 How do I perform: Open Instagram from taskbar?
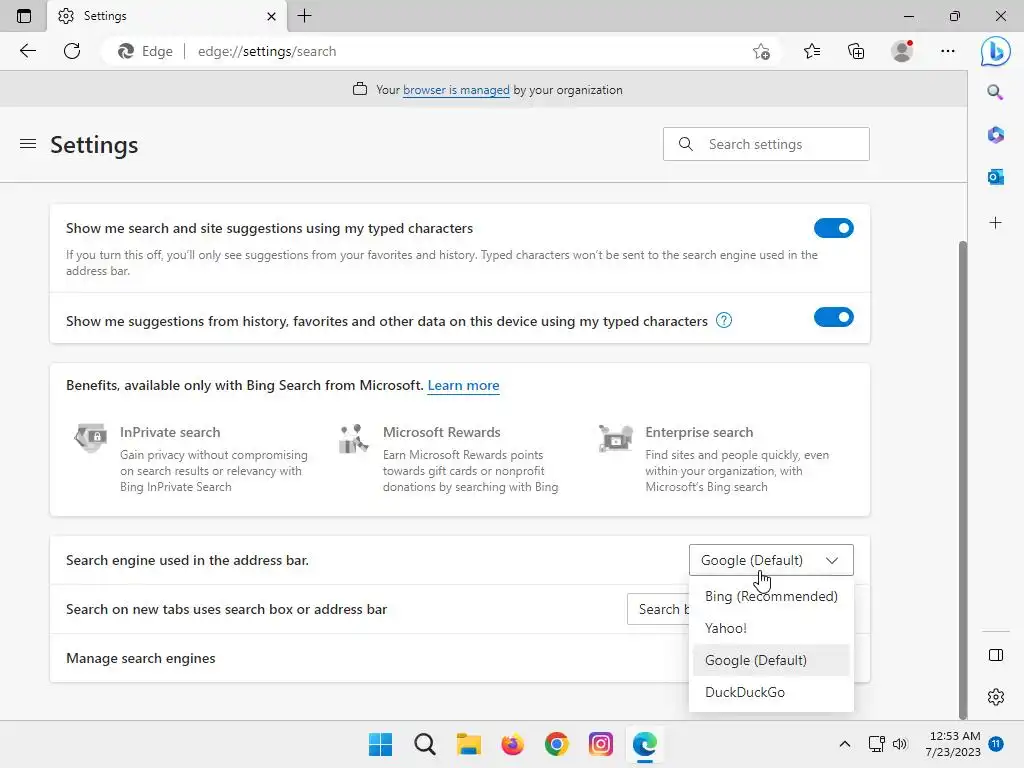click(x=601, y=744)
